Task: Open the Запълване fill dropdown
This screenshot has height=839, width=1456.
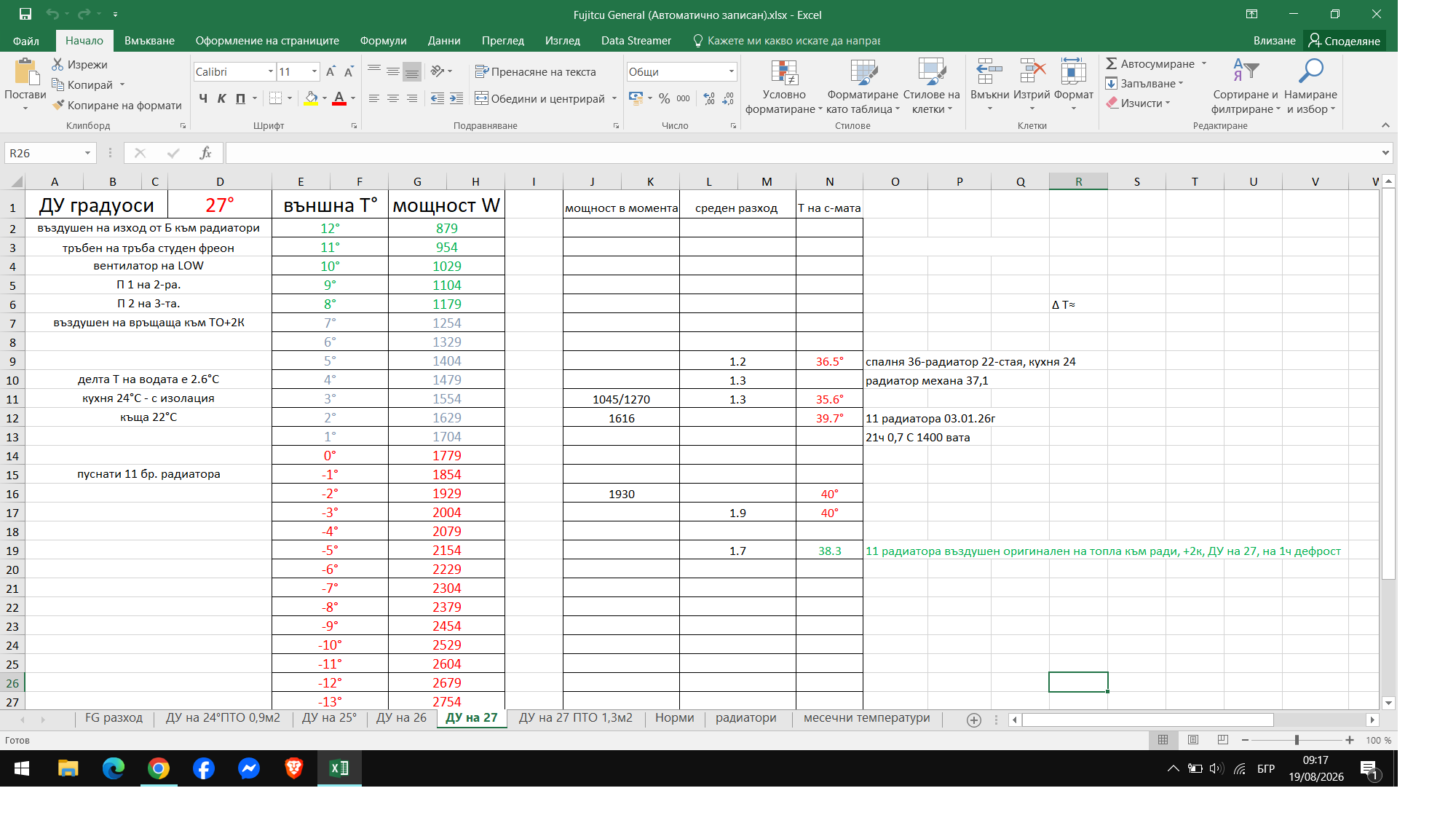Action: (1144, 84)
